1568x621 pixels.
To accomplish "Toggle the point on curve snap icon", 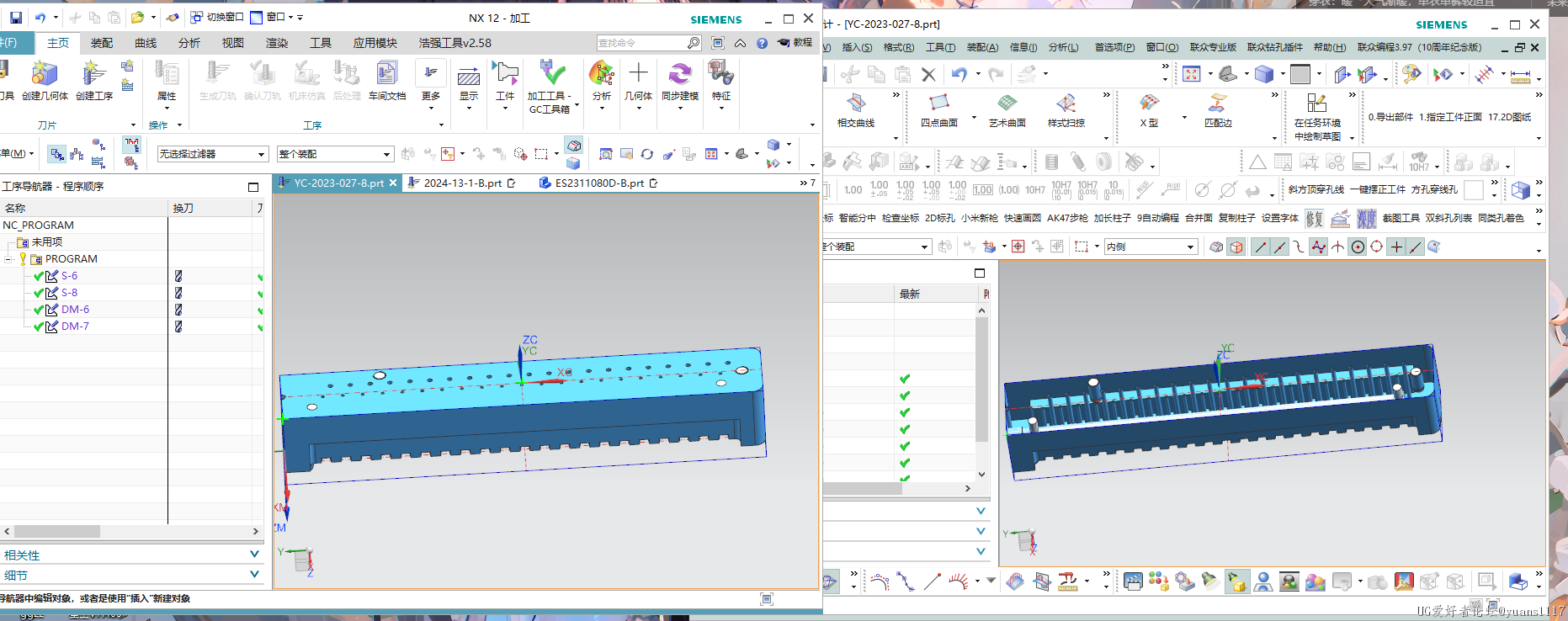I will pyautogui.click(x=1416, y=247).
